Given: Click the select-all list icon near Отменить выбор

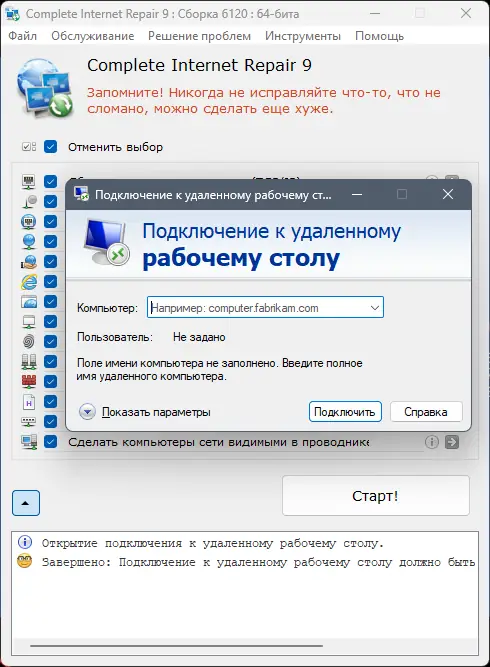Looking at the screenshot, I should pyautogui.click(x=29, y=147).
